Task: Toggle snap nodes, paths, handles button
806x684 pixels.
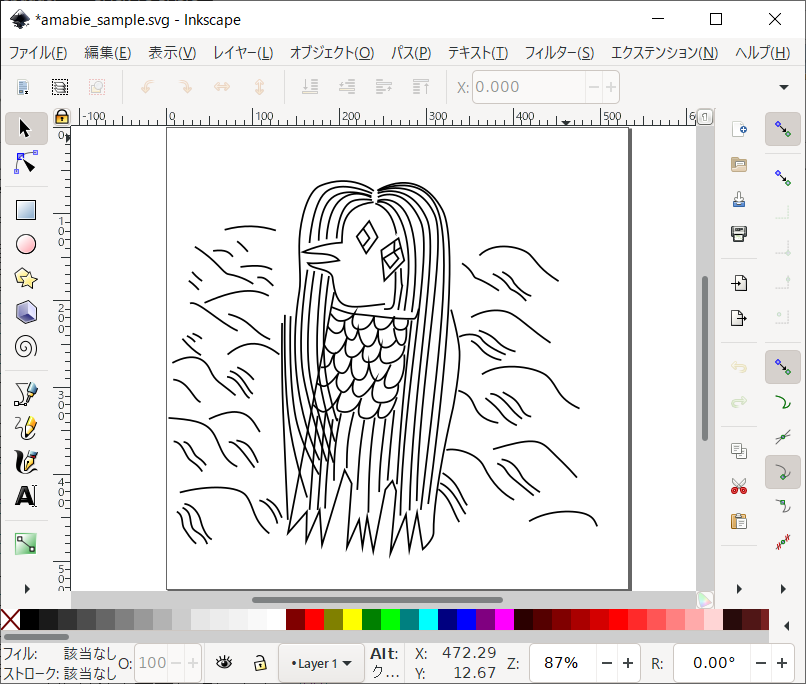Action: tap(783, 367)
